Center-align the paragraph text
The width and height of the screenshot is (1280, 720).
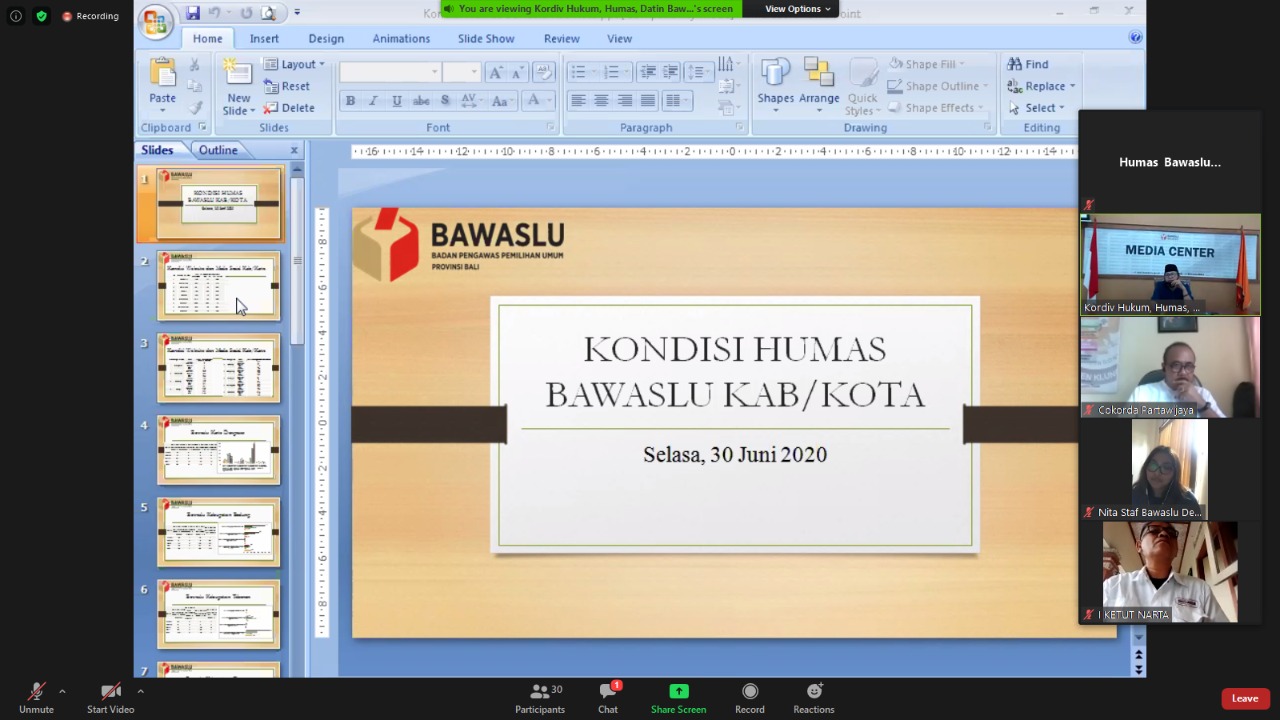coord(601,100)
